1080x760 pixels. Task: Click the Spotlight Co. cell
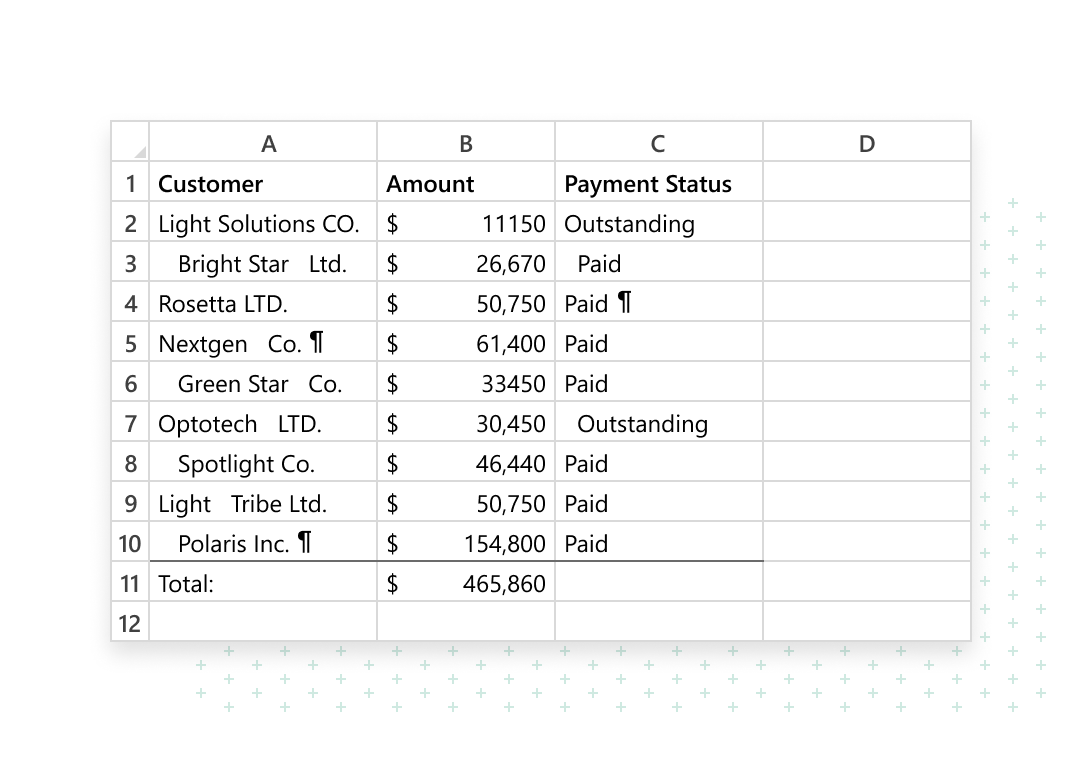click(263, 464)
